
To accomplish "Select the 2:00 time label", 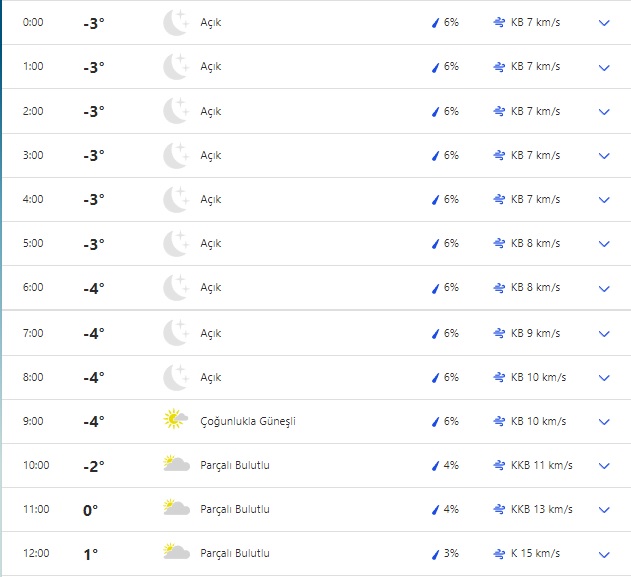I will coord(33,111).
